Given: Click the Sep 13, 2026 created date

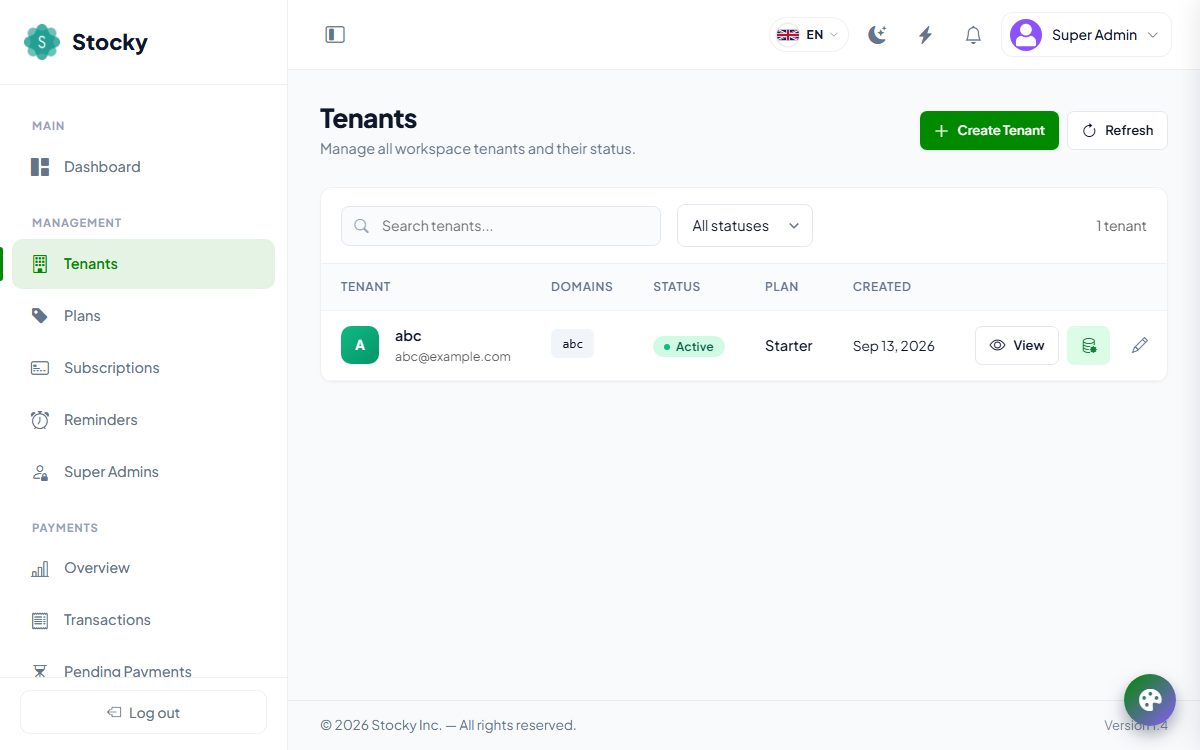Looking at the screenshot, I should pos(894,346).
